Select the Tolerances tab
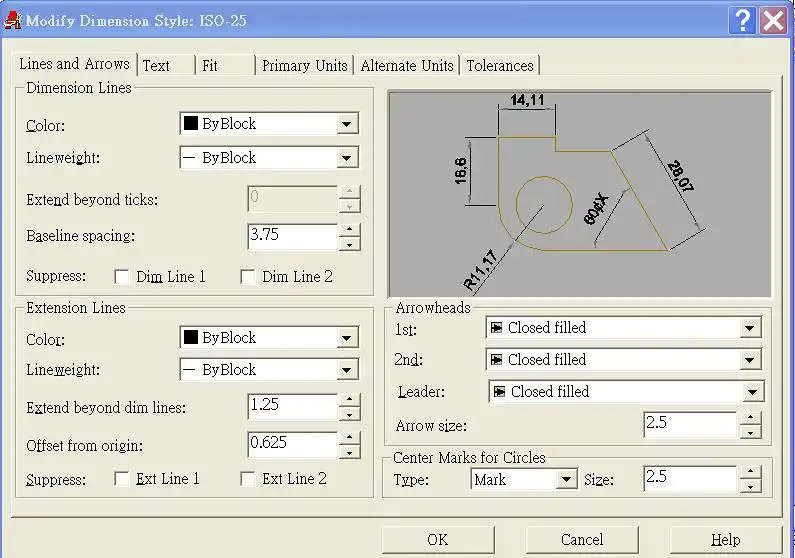 499,65
